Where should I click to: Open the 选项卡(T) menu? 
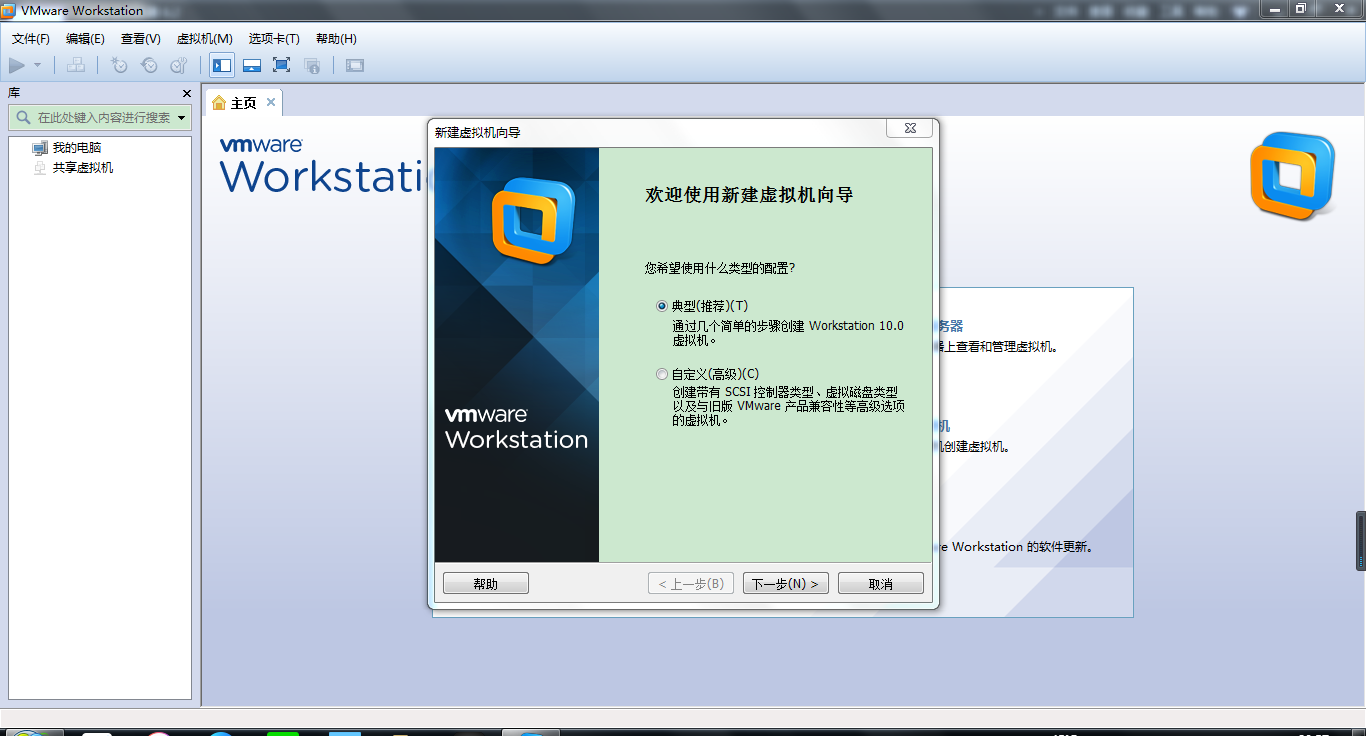274,39
